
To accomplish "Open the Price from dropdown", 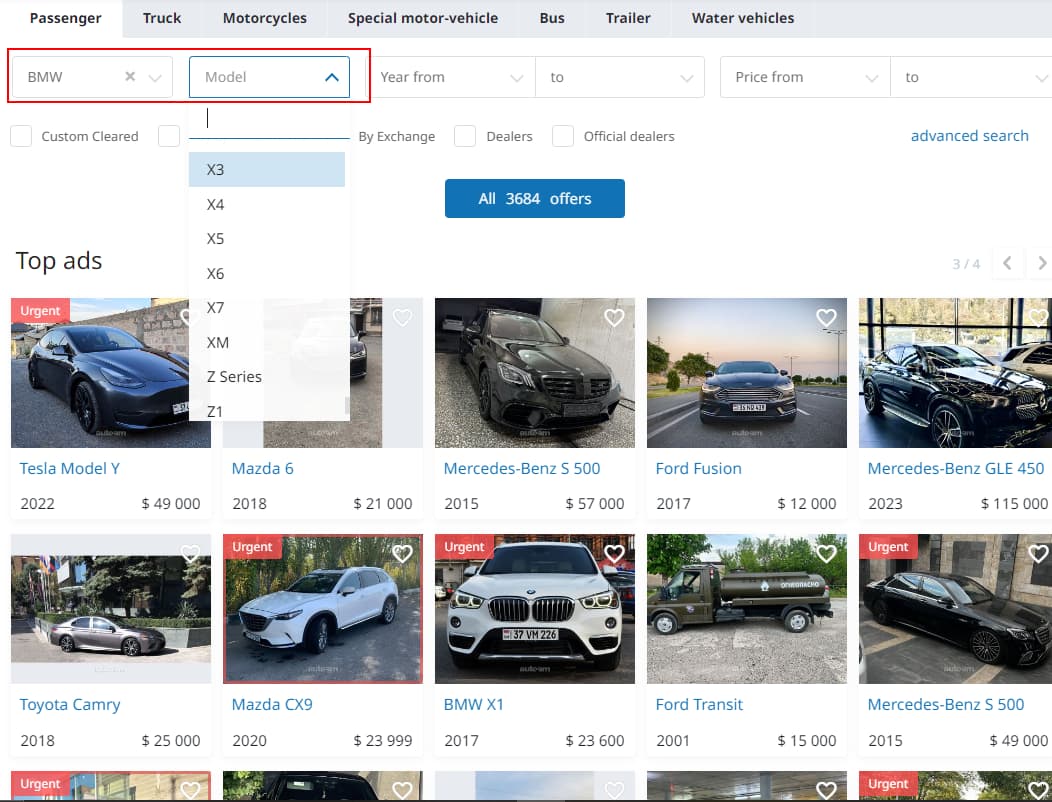I will point(805,77).
